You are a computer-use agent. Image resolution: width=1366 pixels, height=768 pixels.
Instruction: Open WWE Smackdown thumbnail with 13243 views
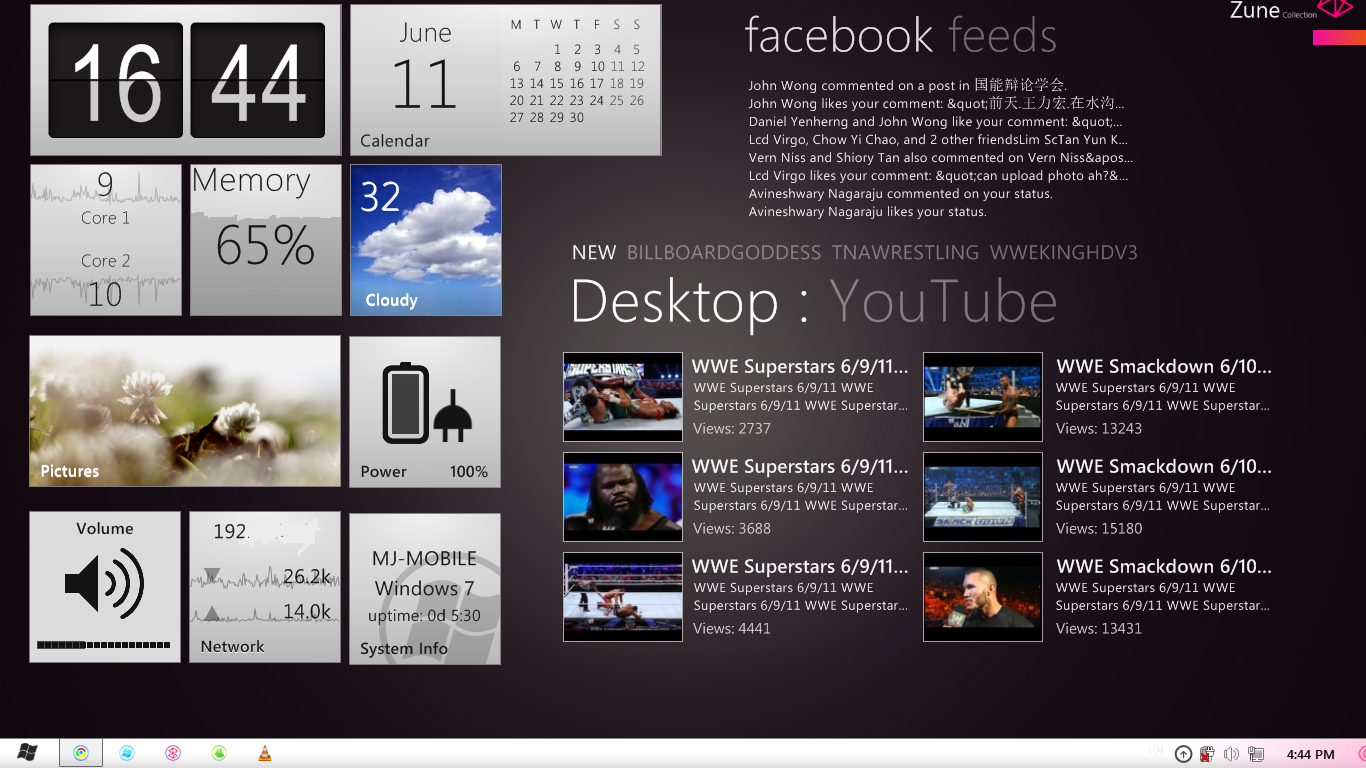pos(983,397)
